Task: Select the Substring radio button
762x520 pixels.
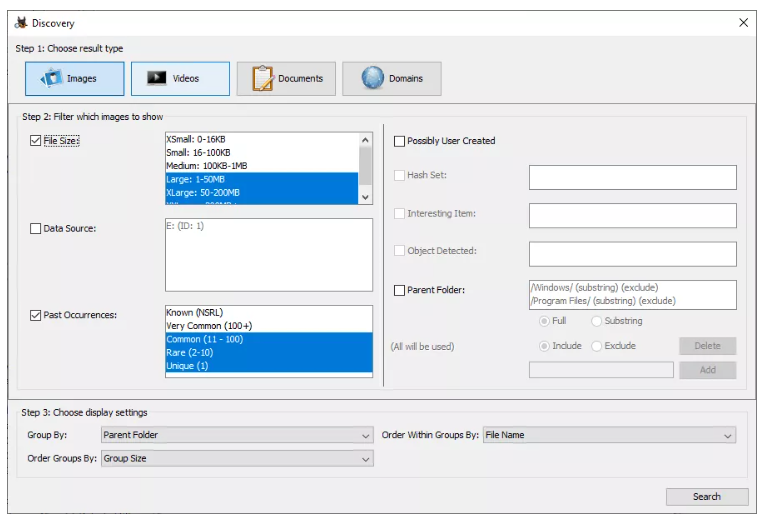Action: 596,321
